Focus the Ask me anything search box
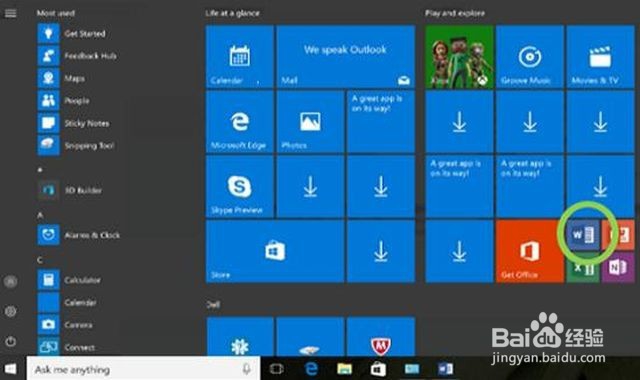The width and height of the screenshot is (640, 380). click(143, 369)
